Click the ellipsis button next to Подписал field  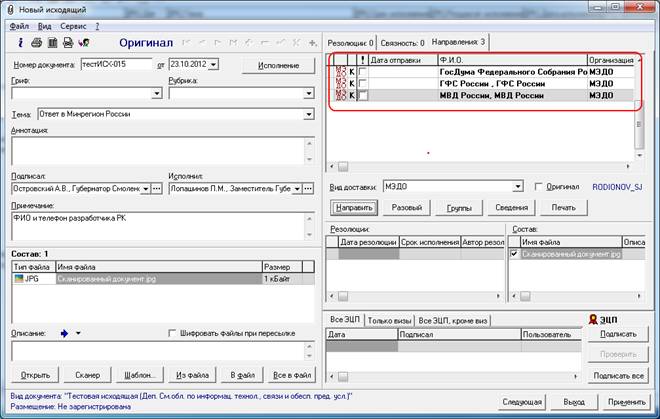pos(155,188)
